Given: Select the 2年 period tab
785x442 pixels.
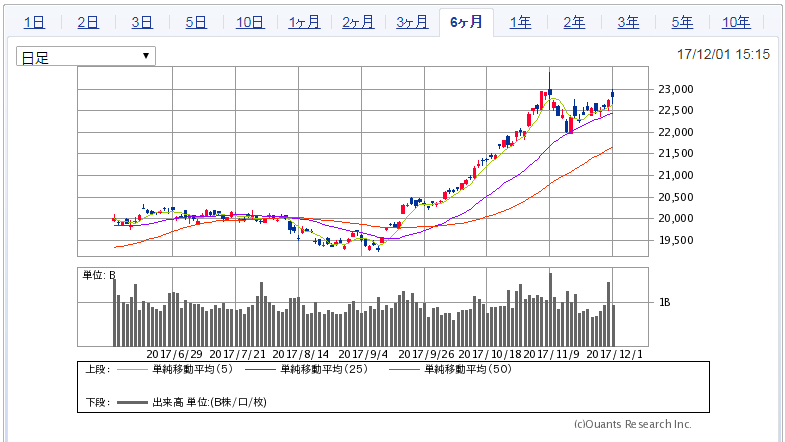Looking at the screenshot, I should tap(574, 22).
